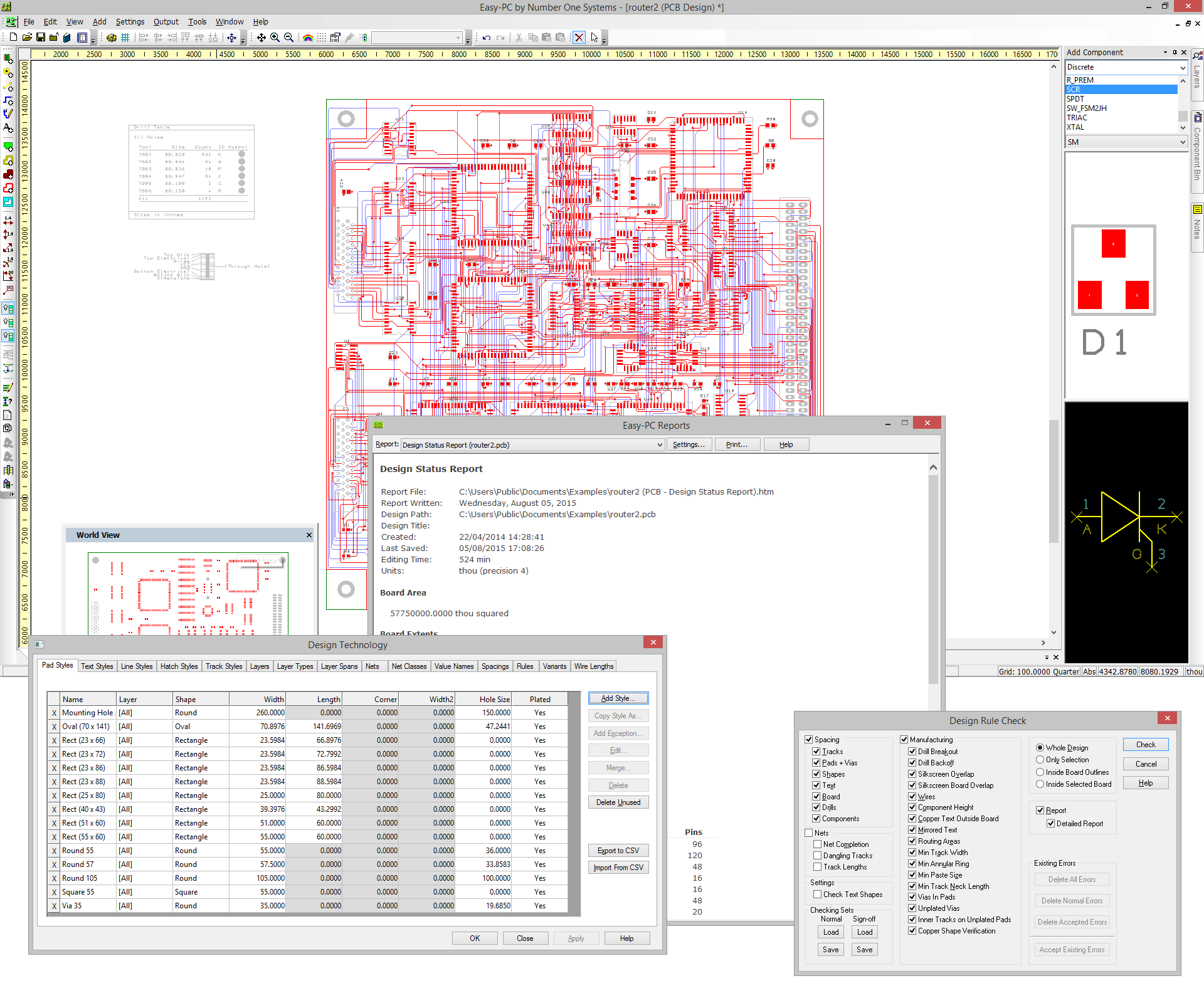Click the Open file folder icon
The image size is (1204, 1003).
point(27,38)
